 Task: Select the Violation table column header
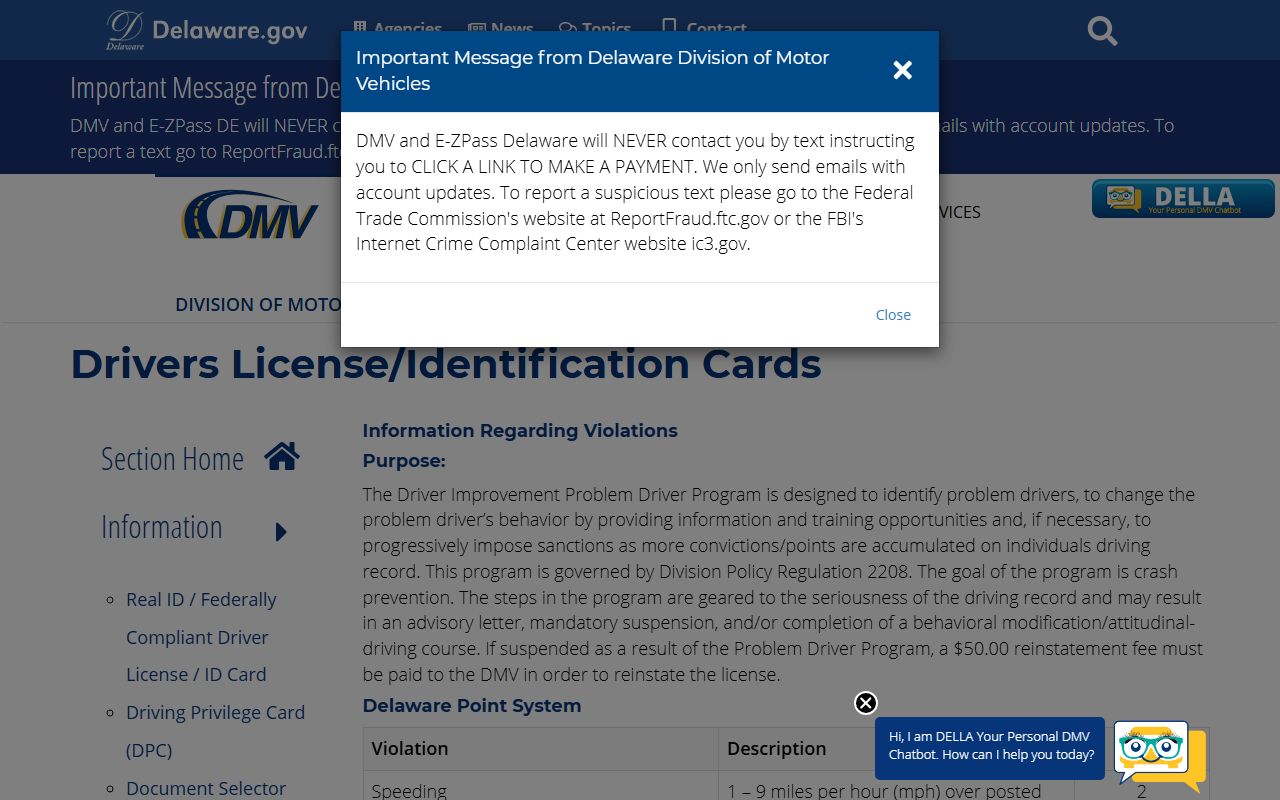tap(540, 749)
